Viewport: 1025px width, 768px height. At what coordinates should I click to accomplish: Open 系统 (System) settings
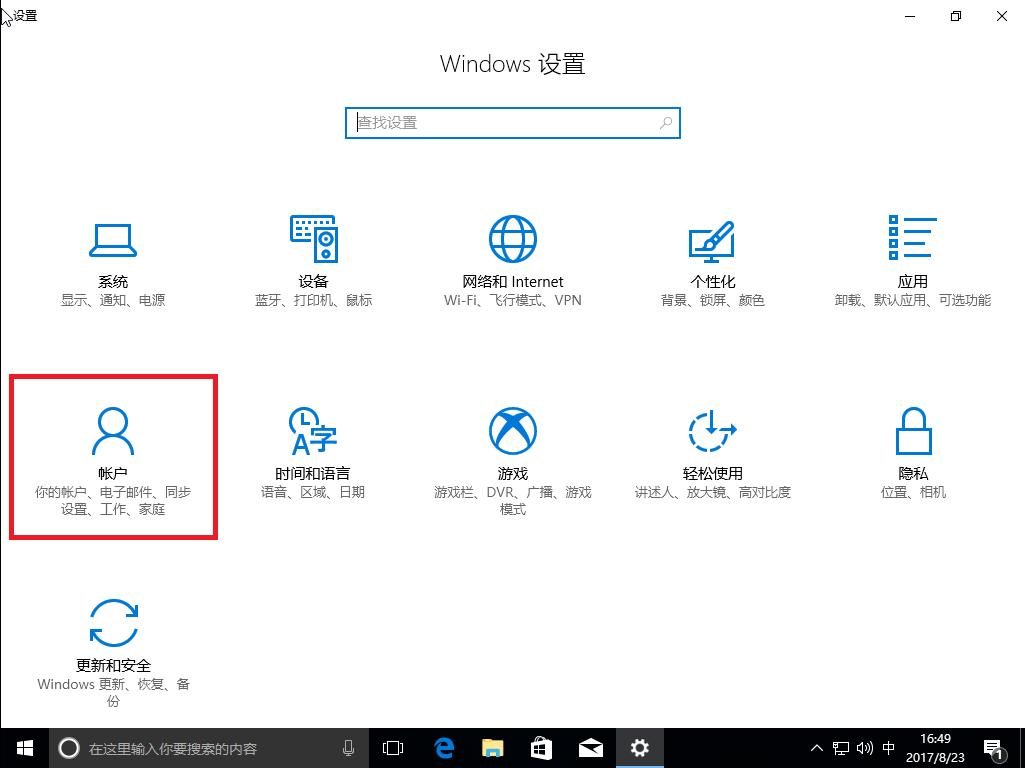(113, 260)
